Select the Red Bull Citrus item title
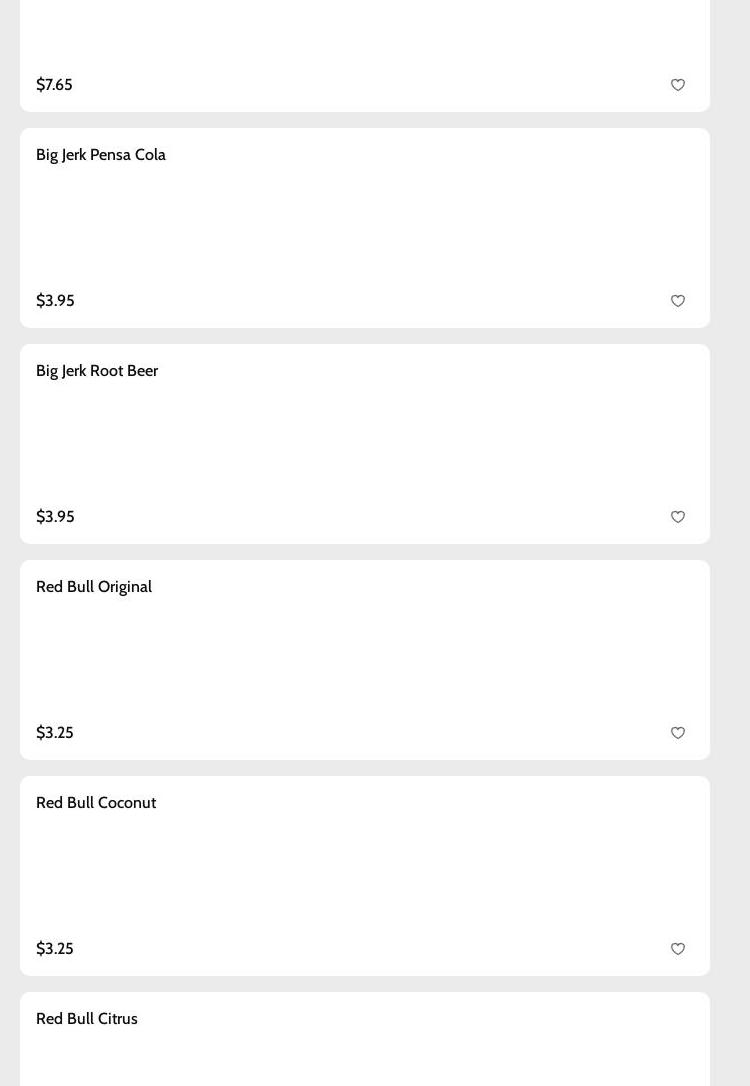This screenshot has height=1086, width=750. [87, 1019]
